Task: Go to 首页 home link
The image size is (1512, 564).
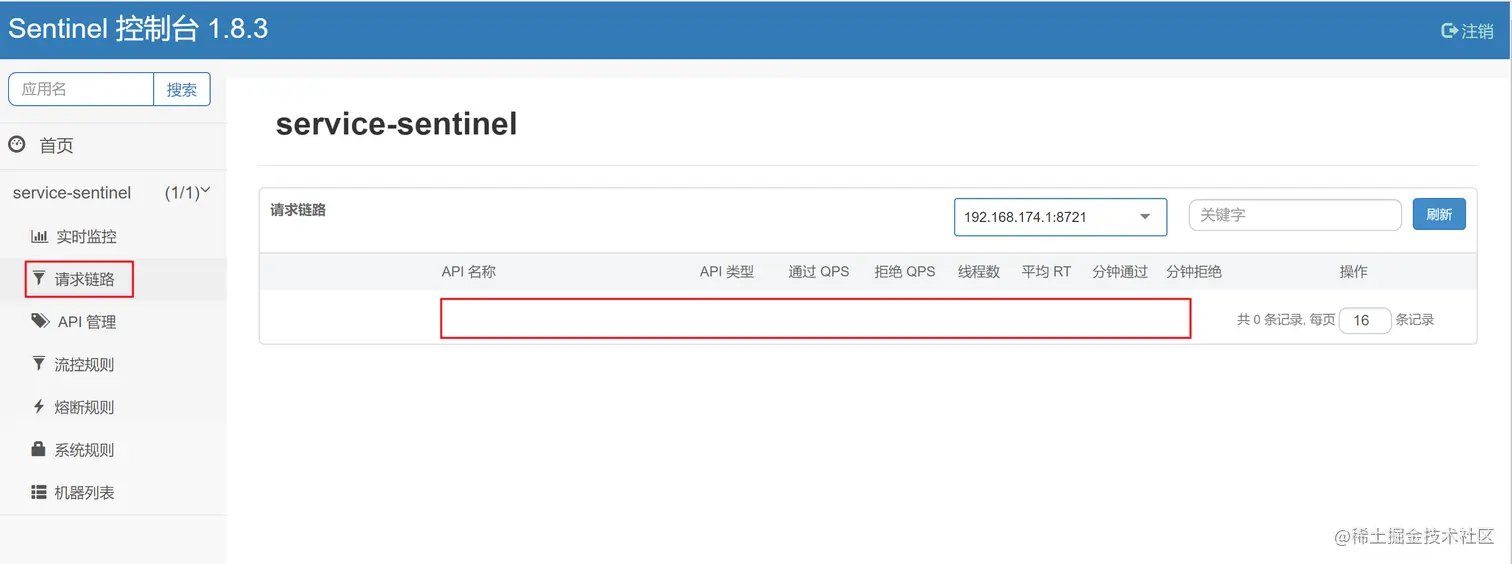Action: pos(56,146)
